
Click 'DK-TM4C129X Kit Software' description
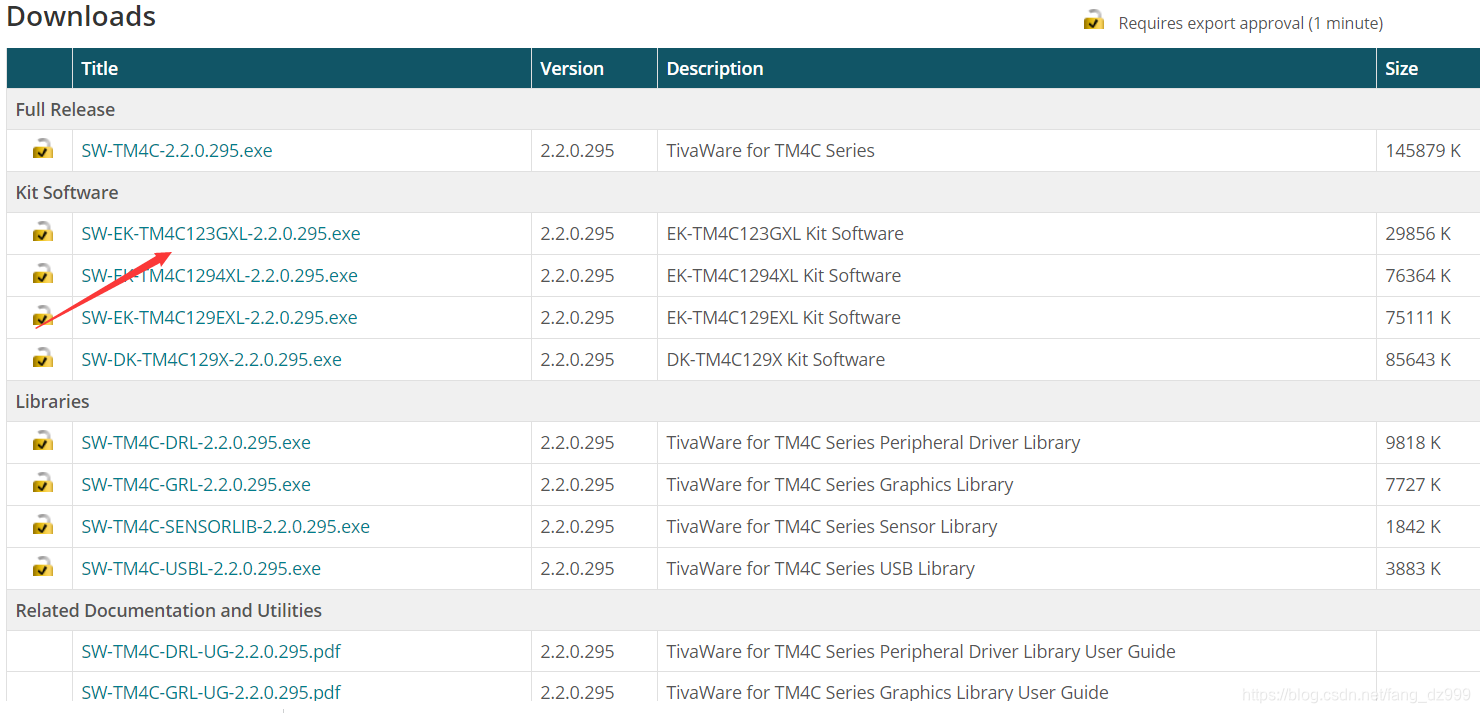(776, 360)
